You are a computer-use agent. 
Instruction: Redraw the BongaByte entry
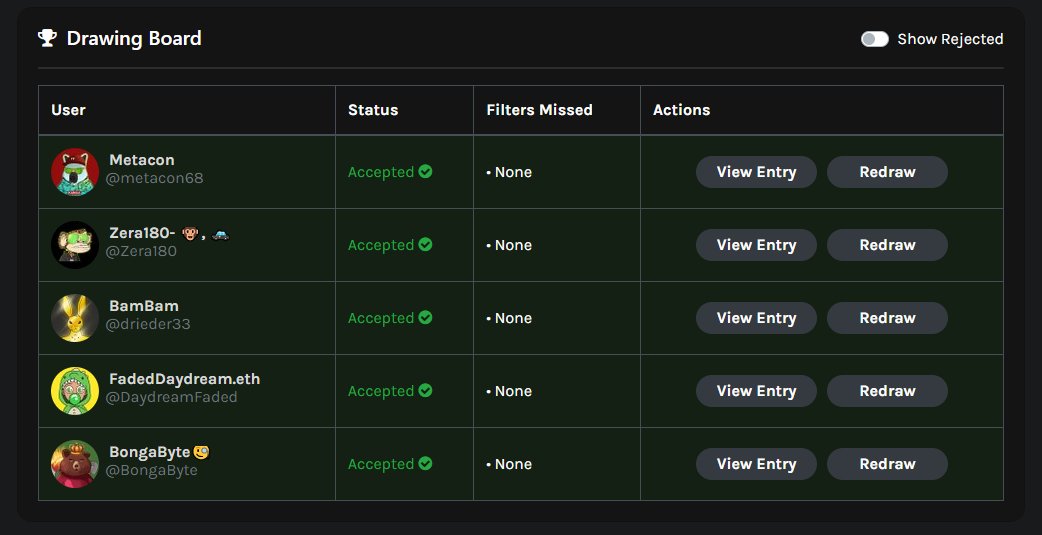coord(887,465)
